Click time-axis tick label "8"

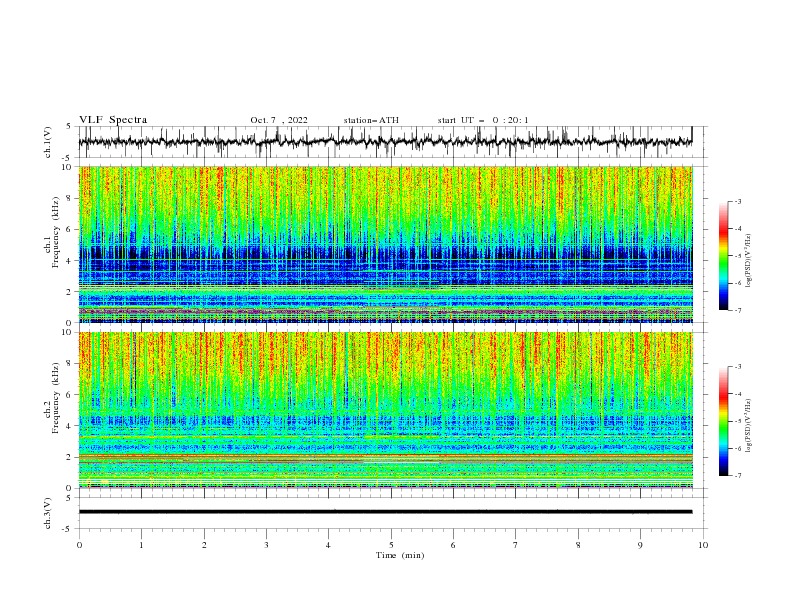click(578, 545)
